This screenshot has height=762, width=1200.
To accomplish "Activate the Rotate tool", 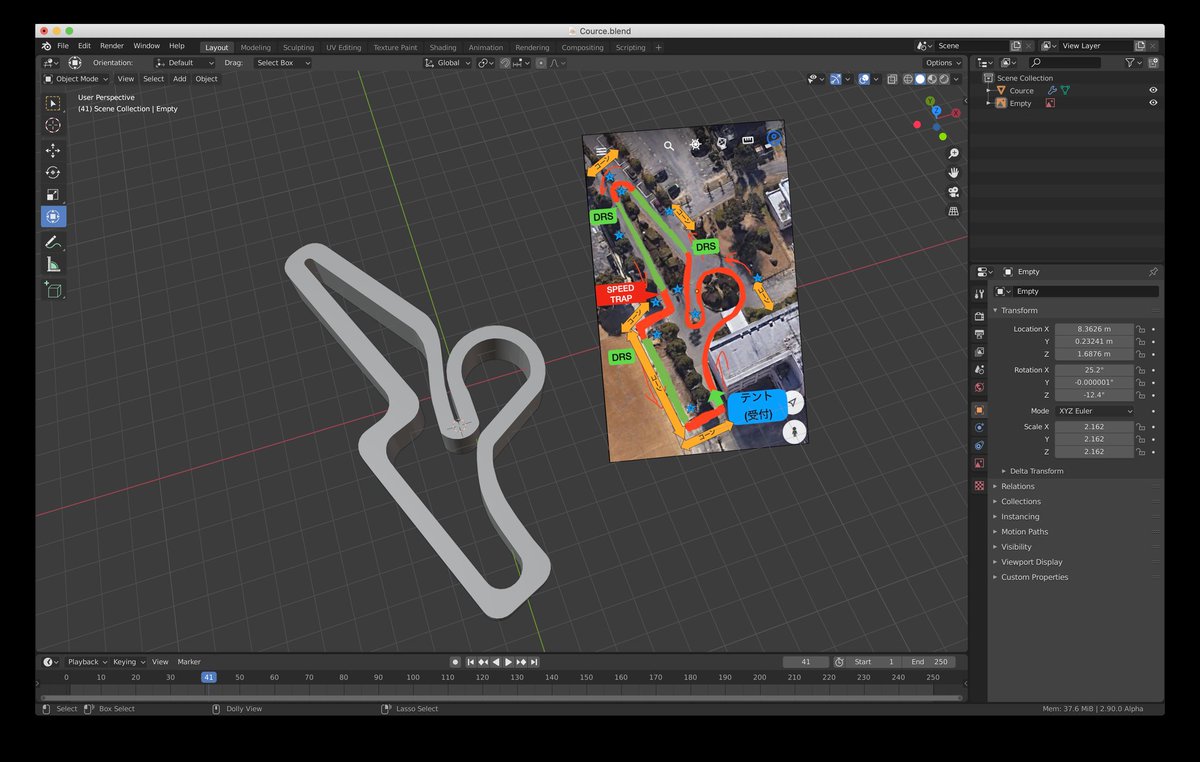I will click(x=53, y=172).
